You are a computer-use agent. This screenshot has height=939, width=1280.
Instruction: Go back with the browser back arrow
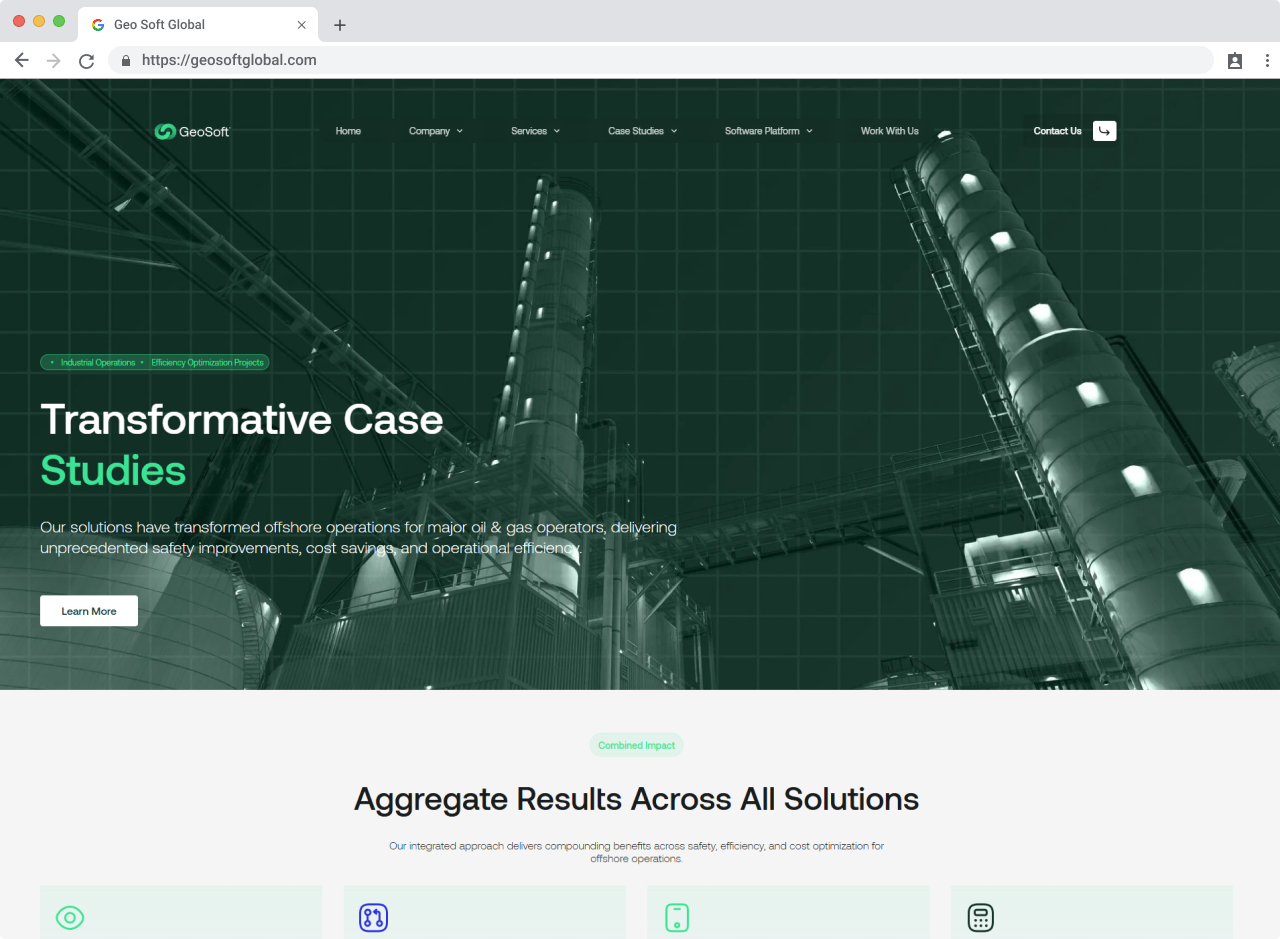point(22,61)
